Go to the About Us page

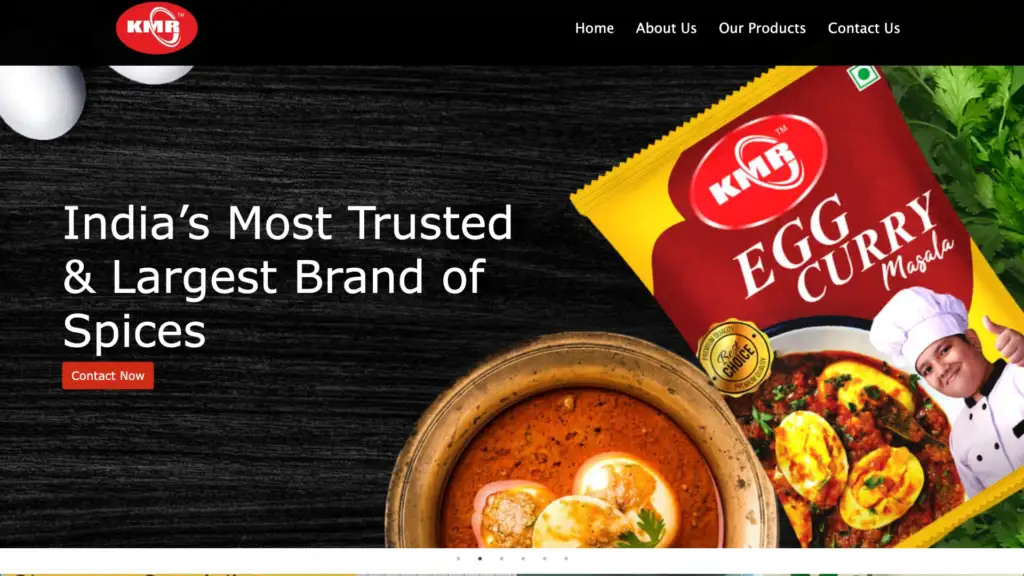click(666, 28)
